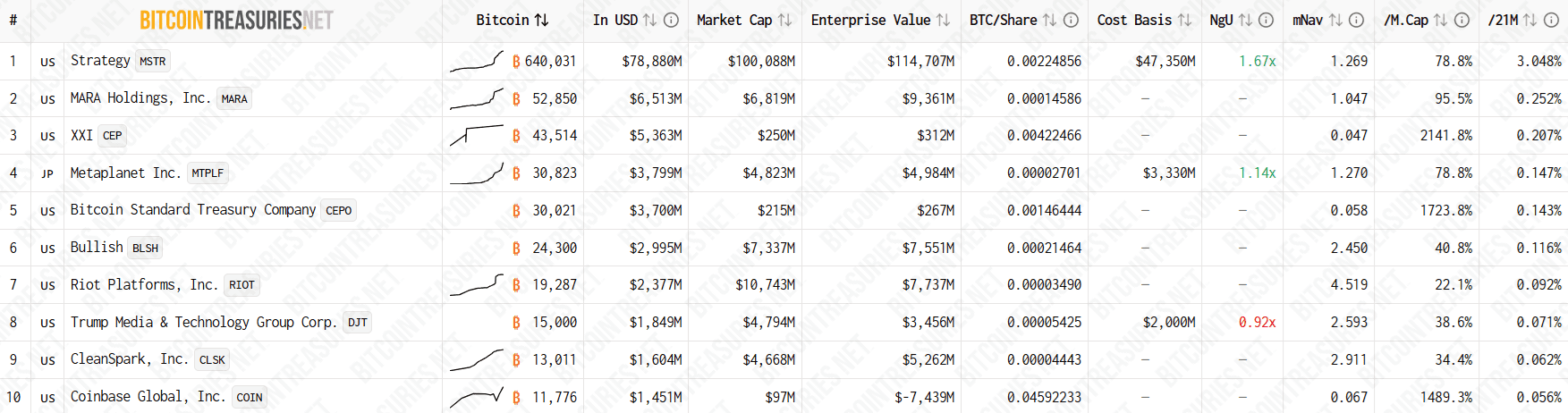Click the Coinbase Global sparkline chart
1568x413 pixels.
(x=476, y=397)
